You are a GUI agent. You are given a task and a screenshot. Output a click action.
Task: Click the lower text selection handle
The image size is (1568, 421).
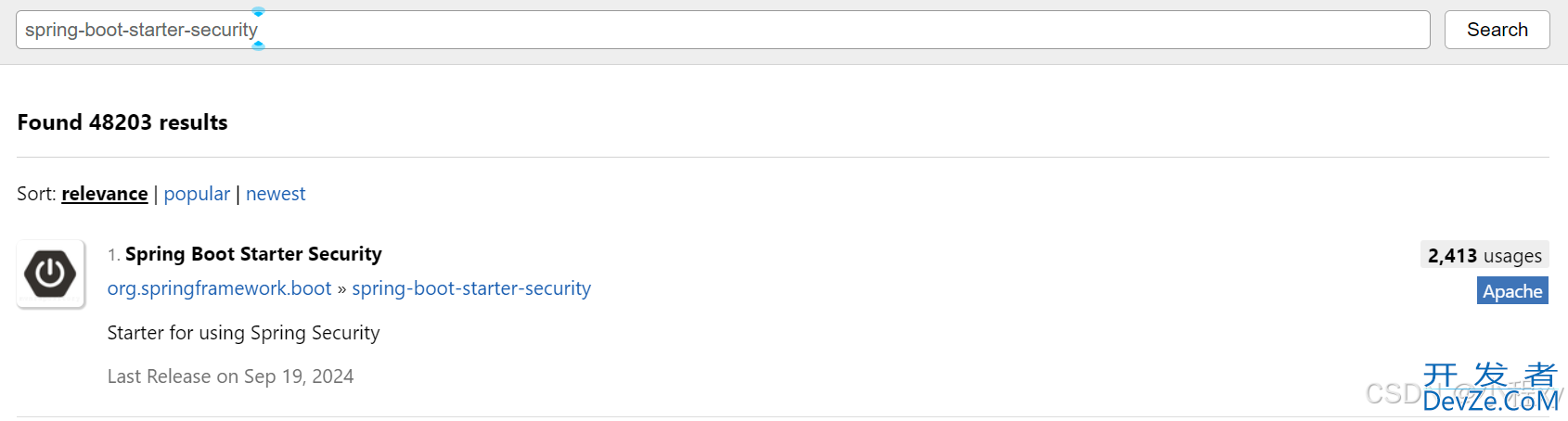coord(259,45)
